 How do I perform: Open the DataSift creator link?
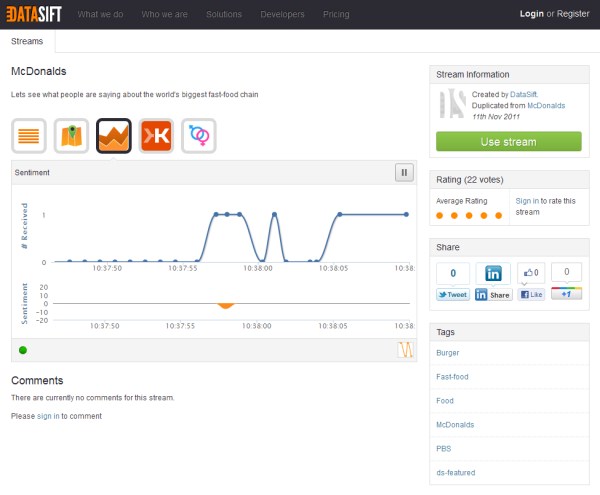pos(523,94)
